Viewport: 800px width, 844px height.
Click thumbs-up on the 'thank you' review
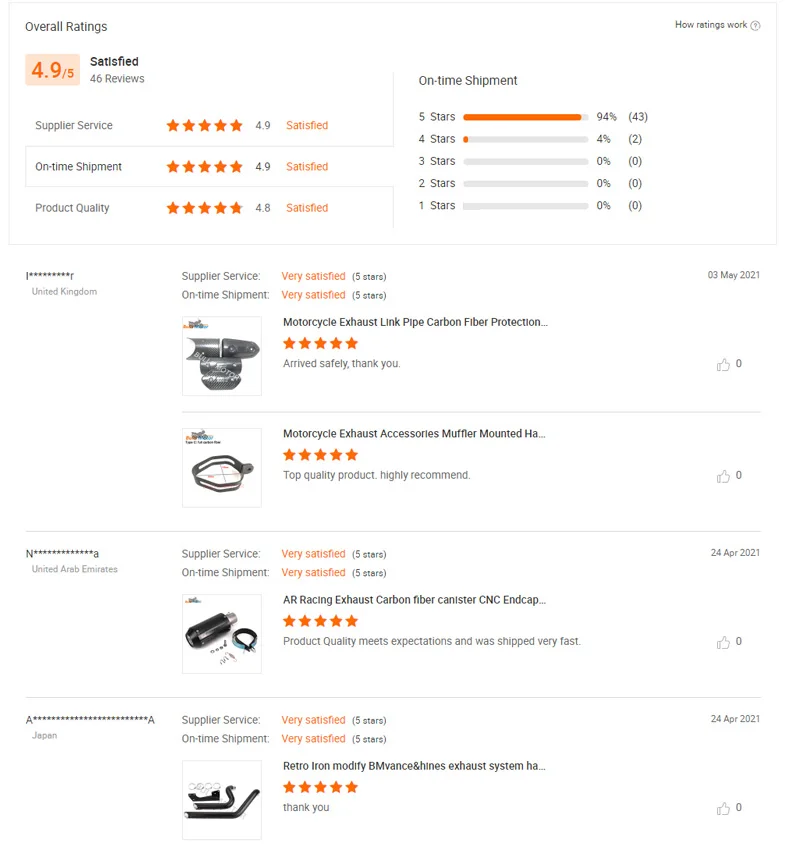(x=723, y=808)
